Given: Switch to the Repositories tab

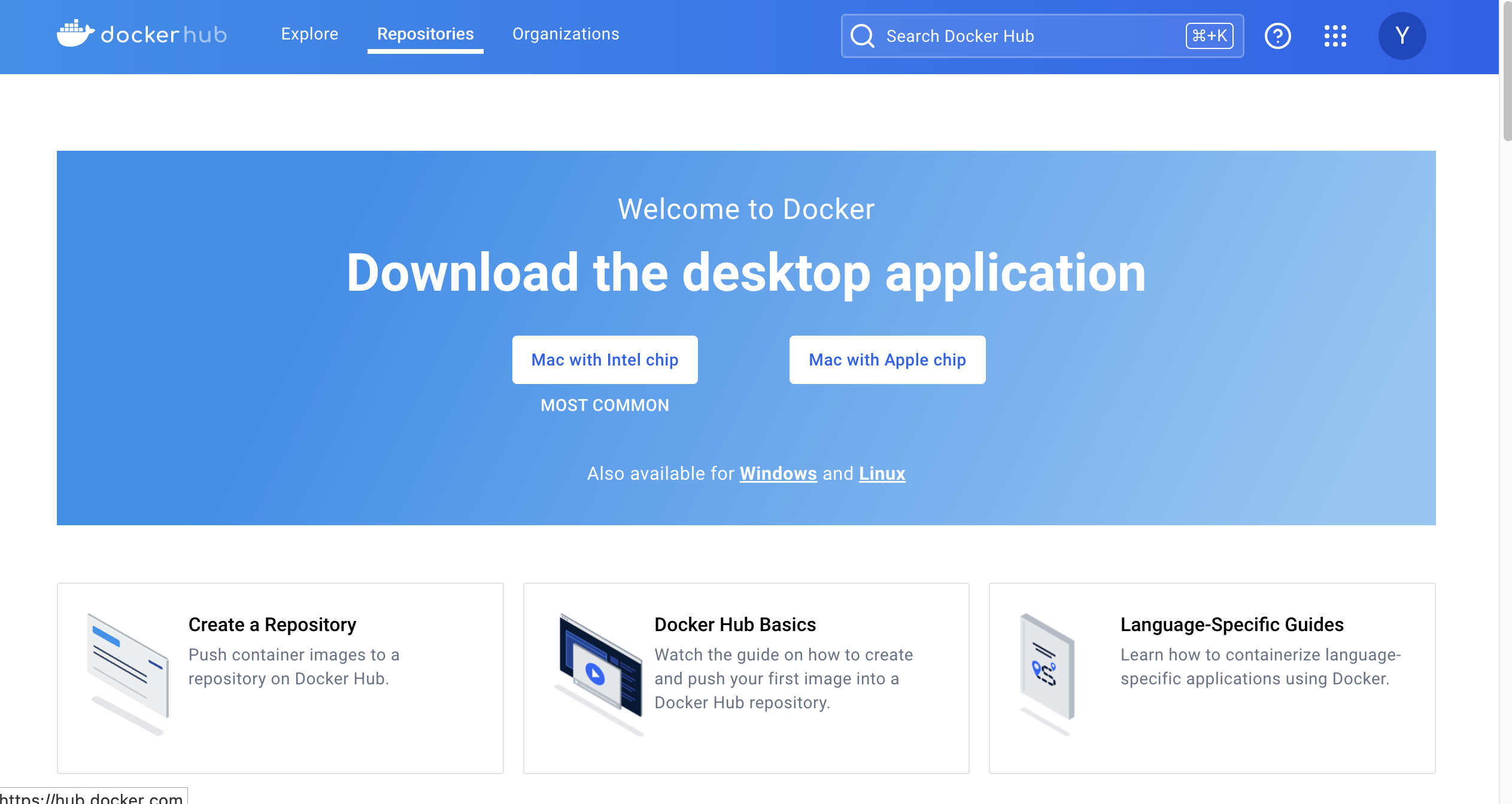Looking at the screenshot, I should 425,34.
